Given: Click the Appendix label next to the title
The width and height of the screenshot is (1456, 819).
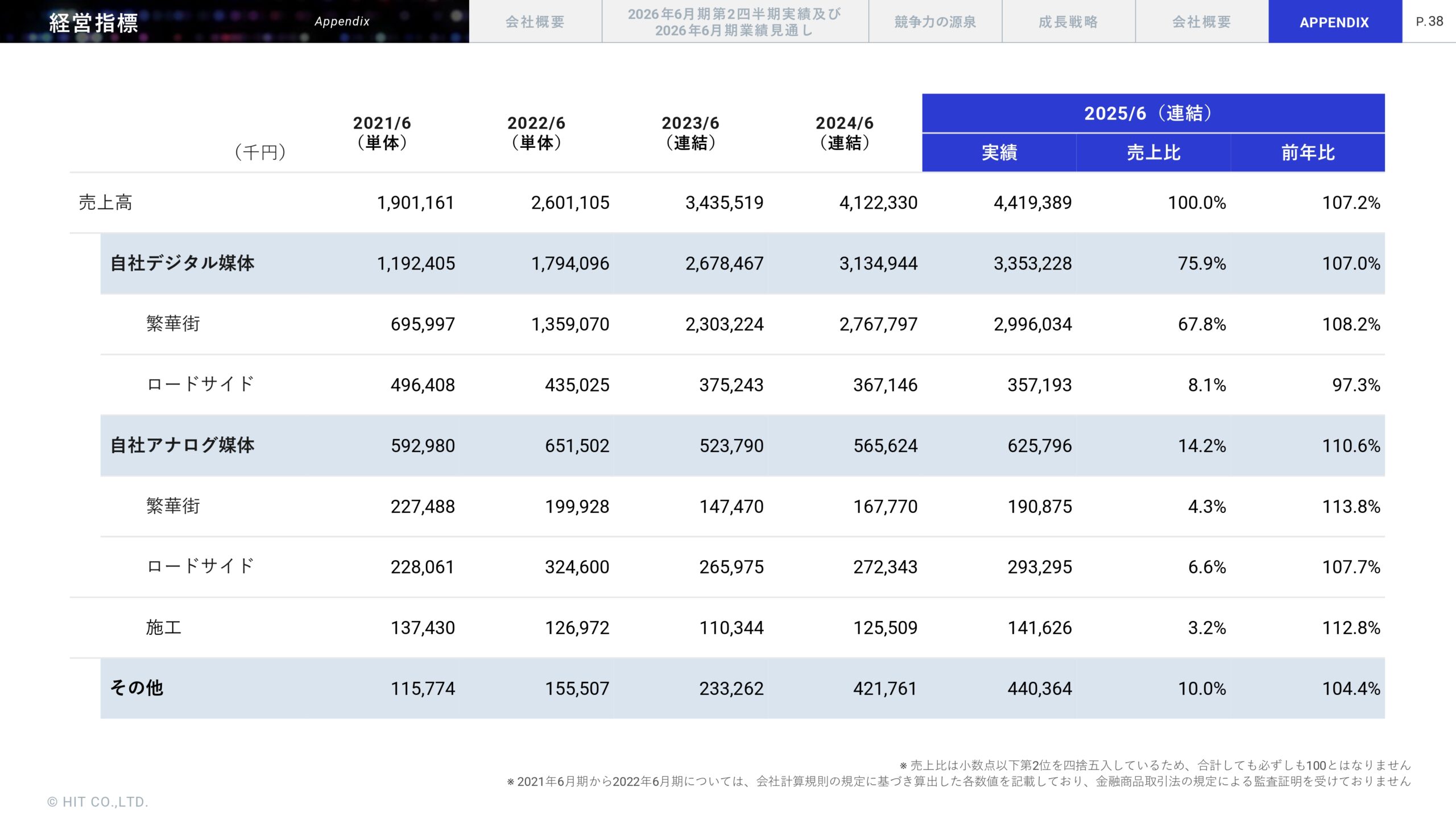Looking at the screenshot, I should [343, 21].
